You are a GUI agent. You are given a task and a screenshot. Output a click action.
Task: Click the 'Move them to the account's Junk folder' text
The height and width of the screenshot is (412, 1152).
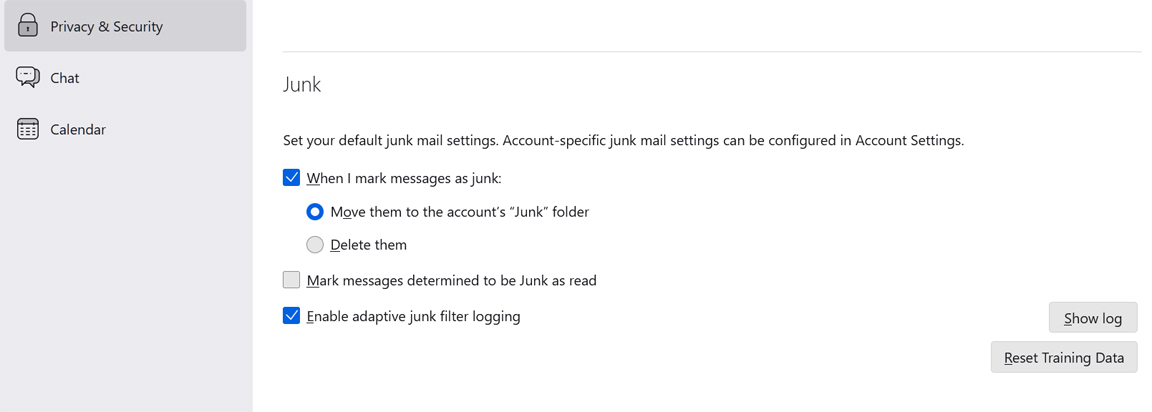[x=460, y=212]
